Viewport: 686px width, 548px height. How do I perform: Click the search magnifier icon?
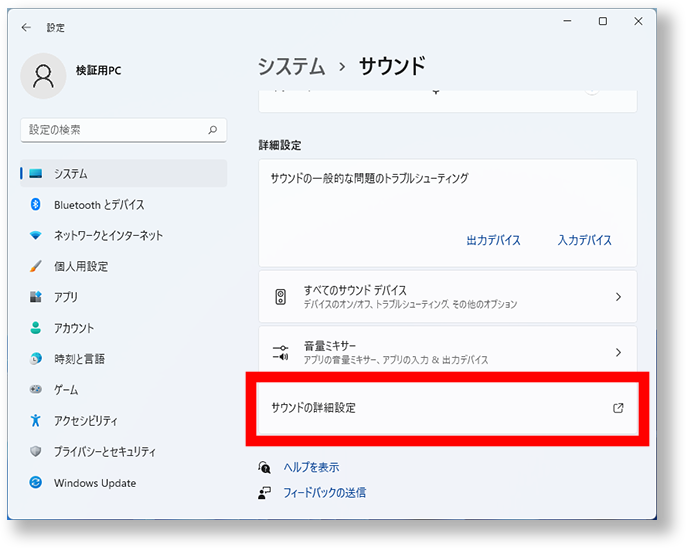213,130
